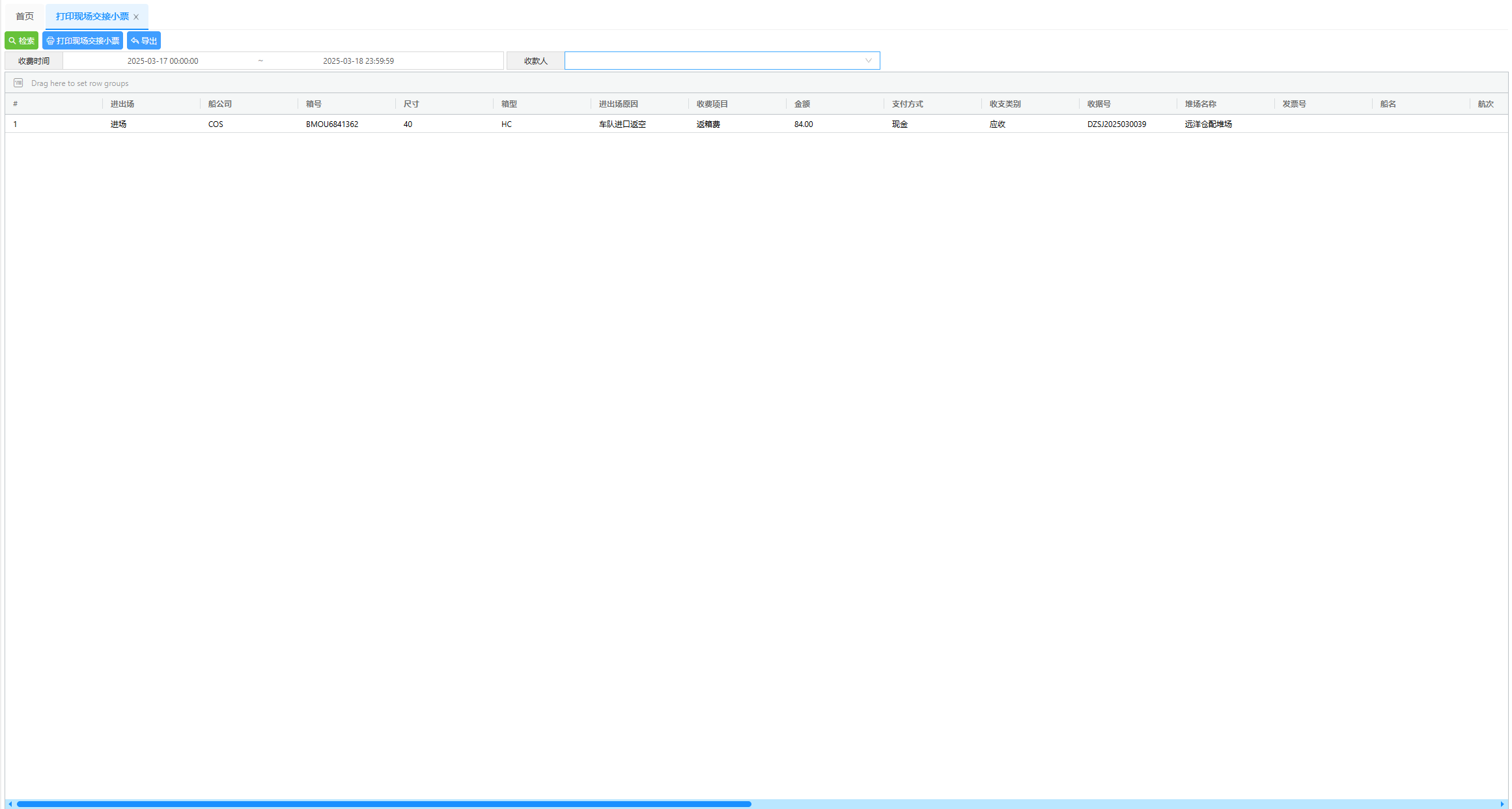Sort by the 金额 column header

pos(802,104)
